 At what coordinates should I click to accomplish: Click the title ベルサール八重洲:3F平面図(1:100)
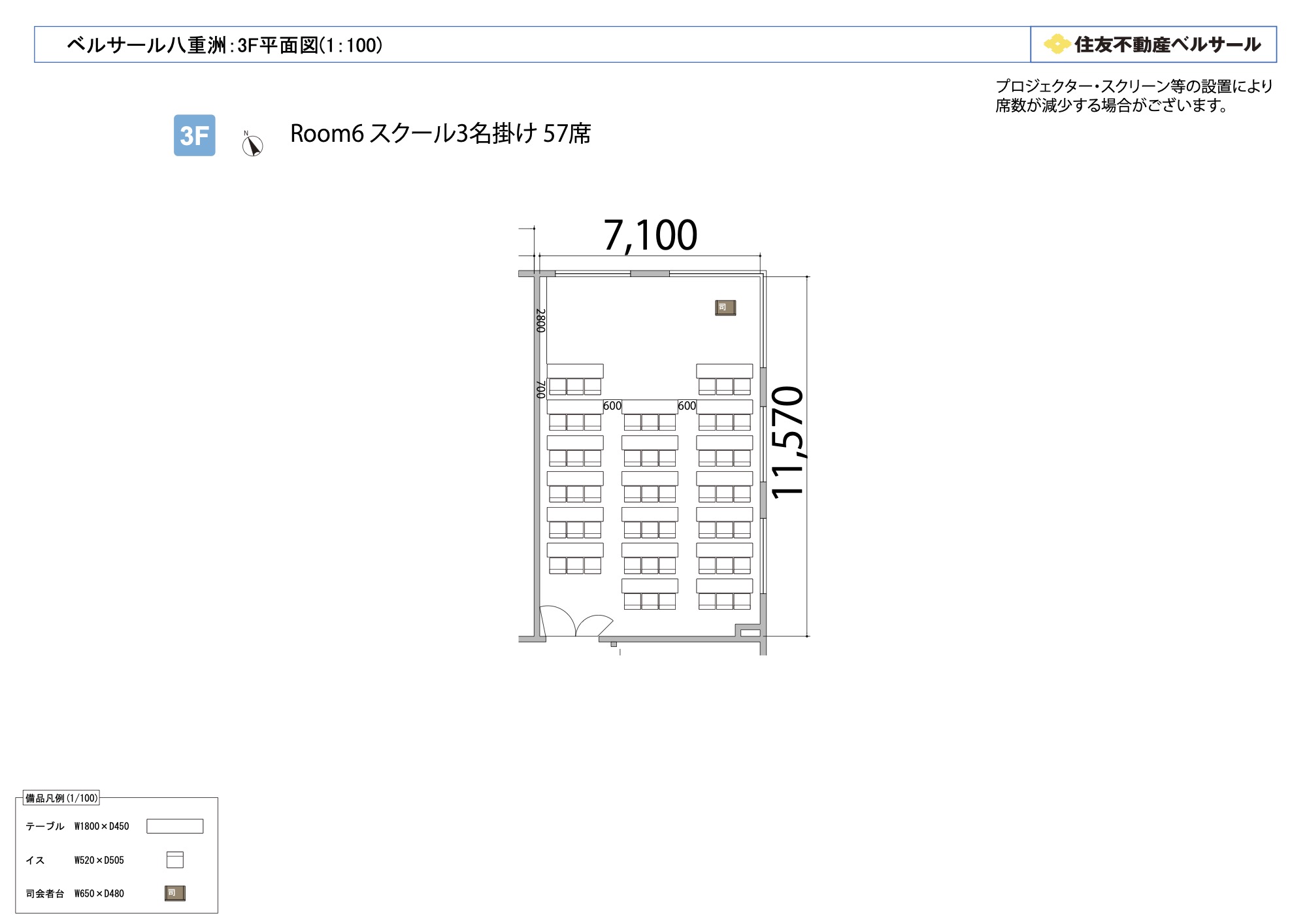point(225,45)
